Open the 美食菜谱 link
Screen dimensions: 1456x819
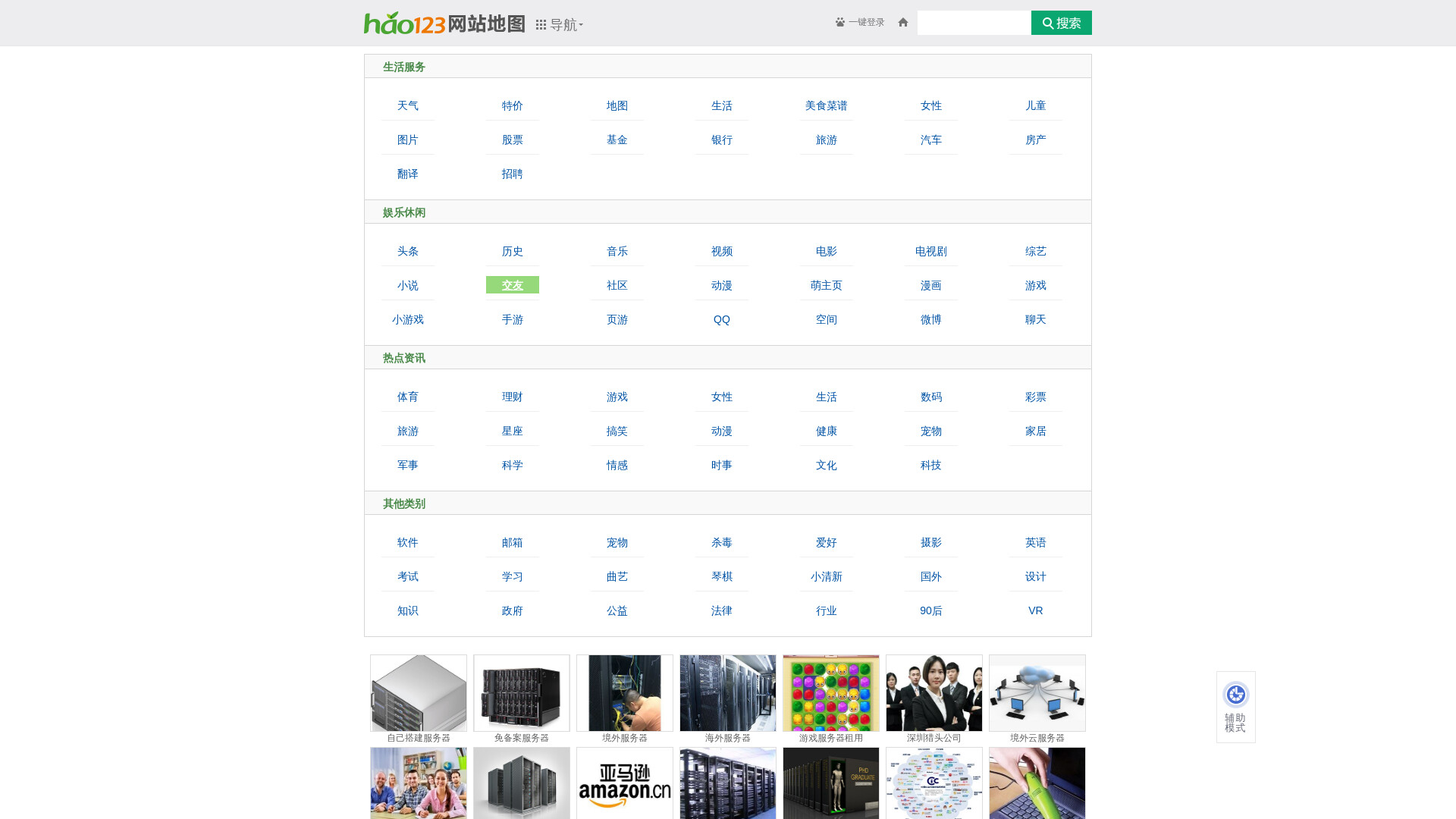tap(827, 105)
